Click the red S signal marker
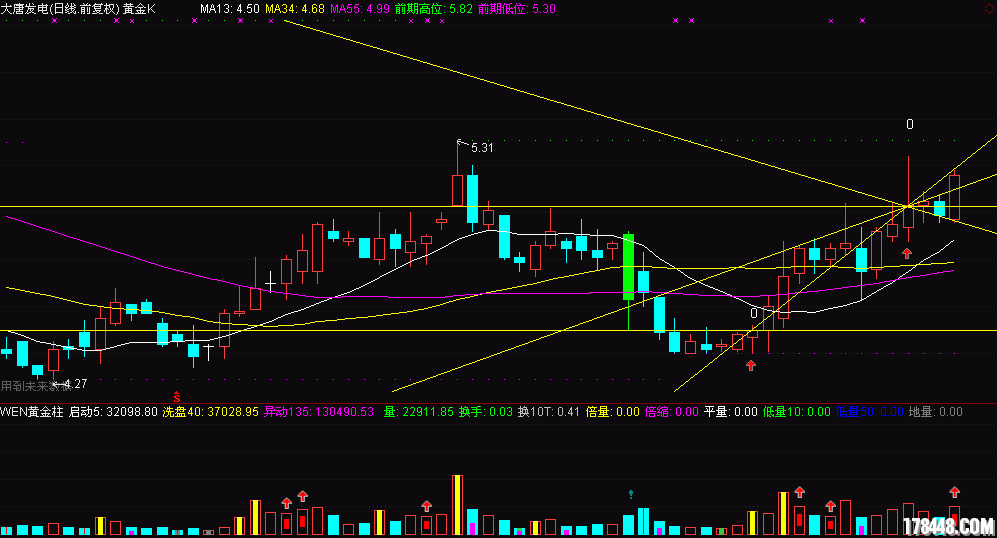 click(x=177, y=397)
